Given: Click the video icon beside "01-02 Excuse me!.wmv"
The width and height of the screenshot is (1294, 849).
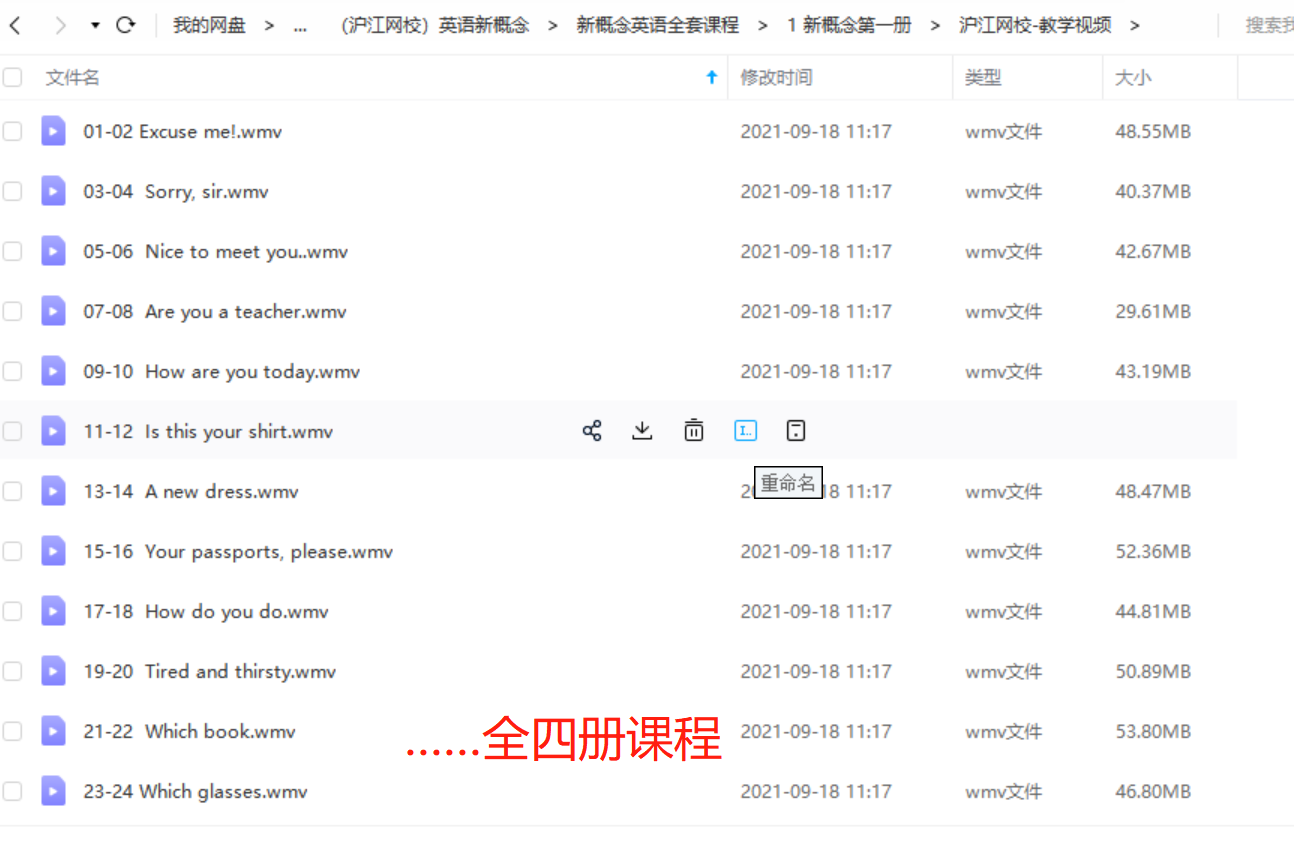Looking at the screenshot, I should 53,131.
